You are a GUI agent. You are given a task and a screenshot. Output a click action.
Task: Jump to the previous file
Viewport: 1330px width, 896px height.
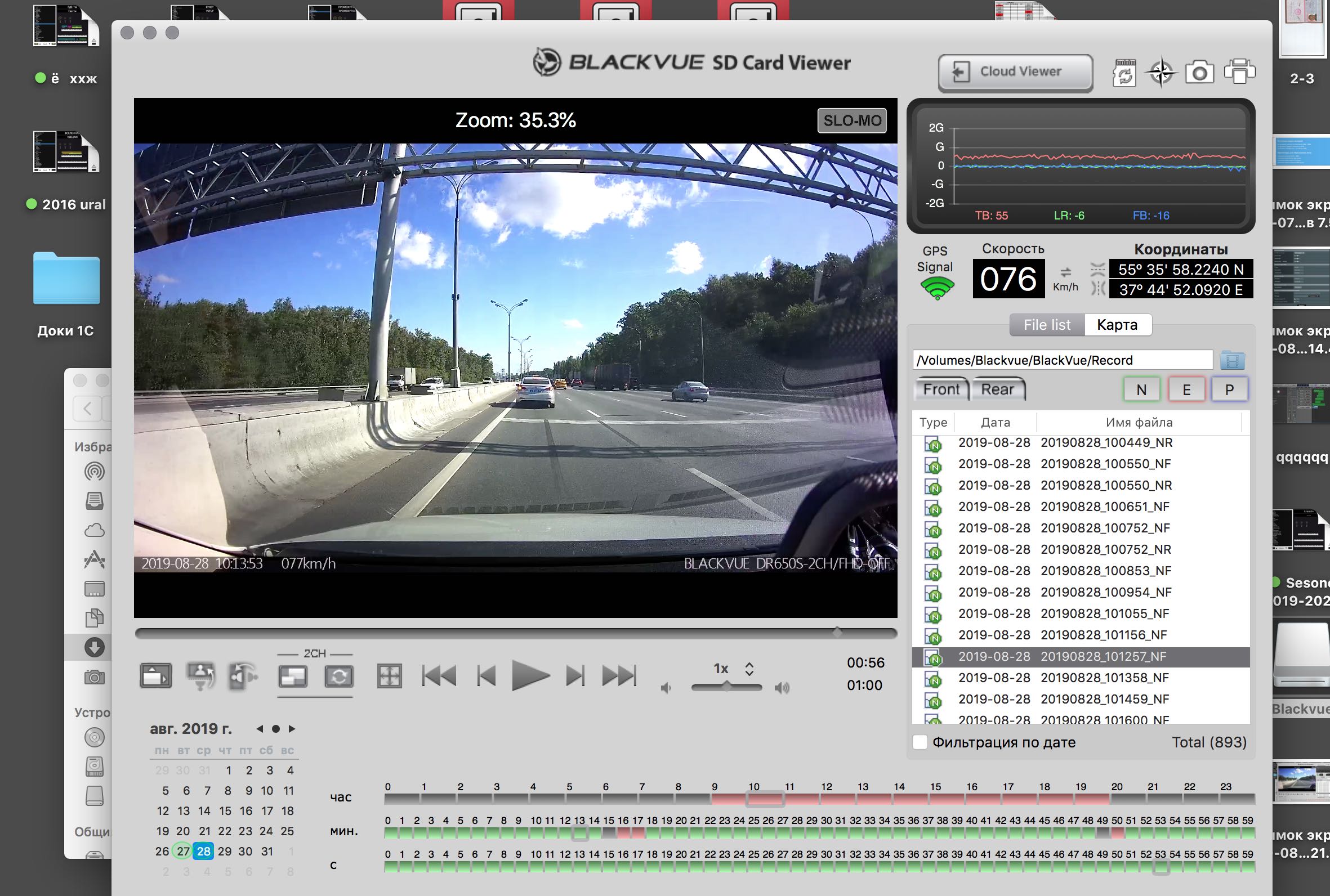pyautogui.click(x=439, y=676)
